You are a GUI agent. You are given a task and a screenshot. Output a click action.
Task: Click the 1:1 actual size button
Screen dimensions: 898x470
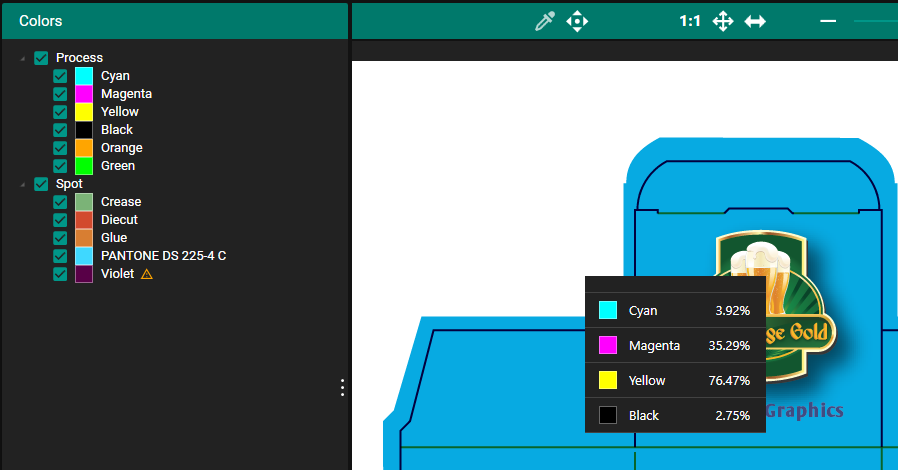pyautogui.click(x=689, y=21)
